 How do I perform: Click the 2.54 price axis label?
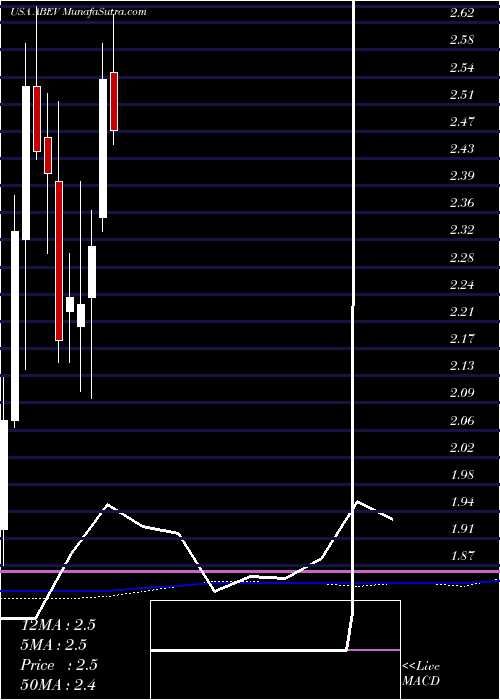click(462, 67)
